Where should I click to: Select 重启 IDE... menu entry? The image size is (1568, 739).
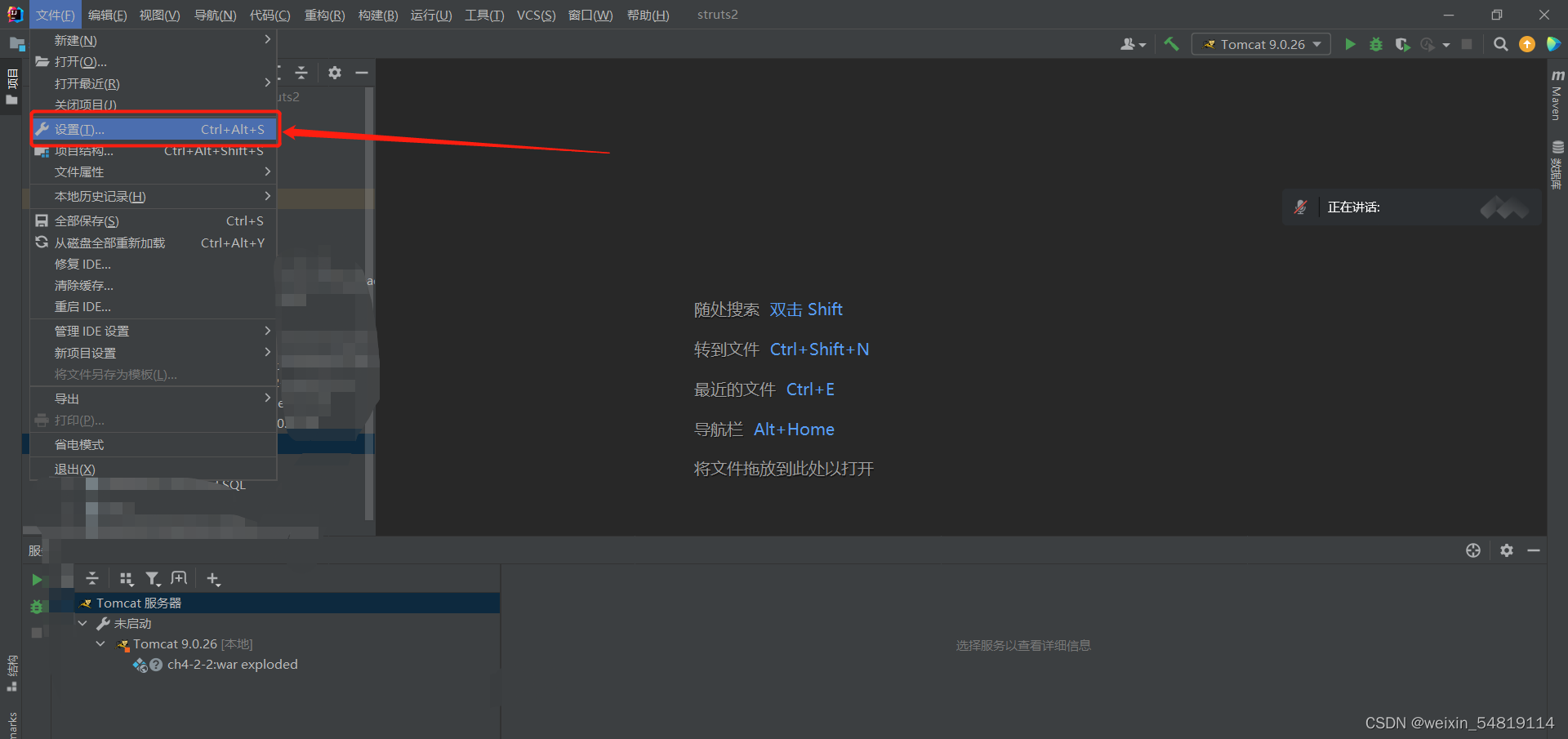(154, 307)
